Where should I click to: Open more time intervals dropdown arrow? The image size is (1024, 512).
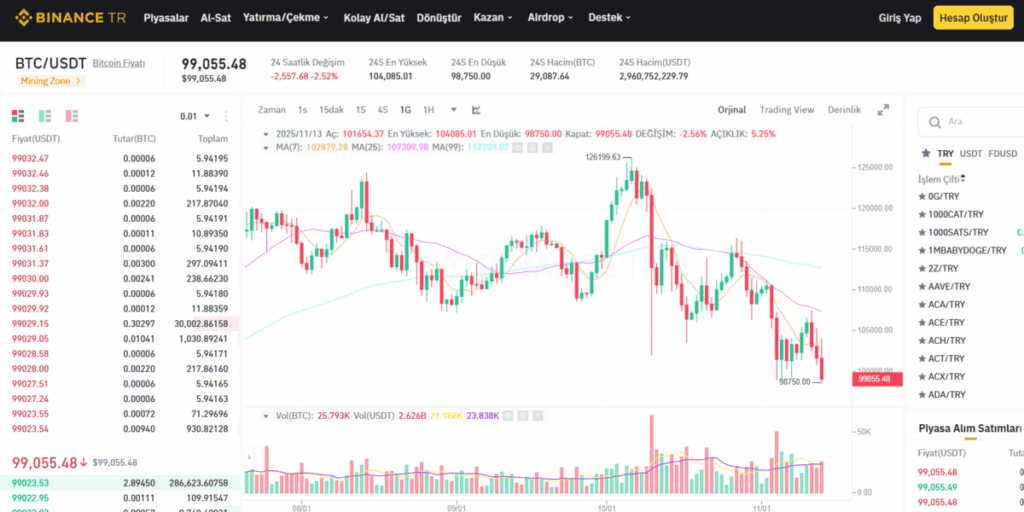(453, 110)
